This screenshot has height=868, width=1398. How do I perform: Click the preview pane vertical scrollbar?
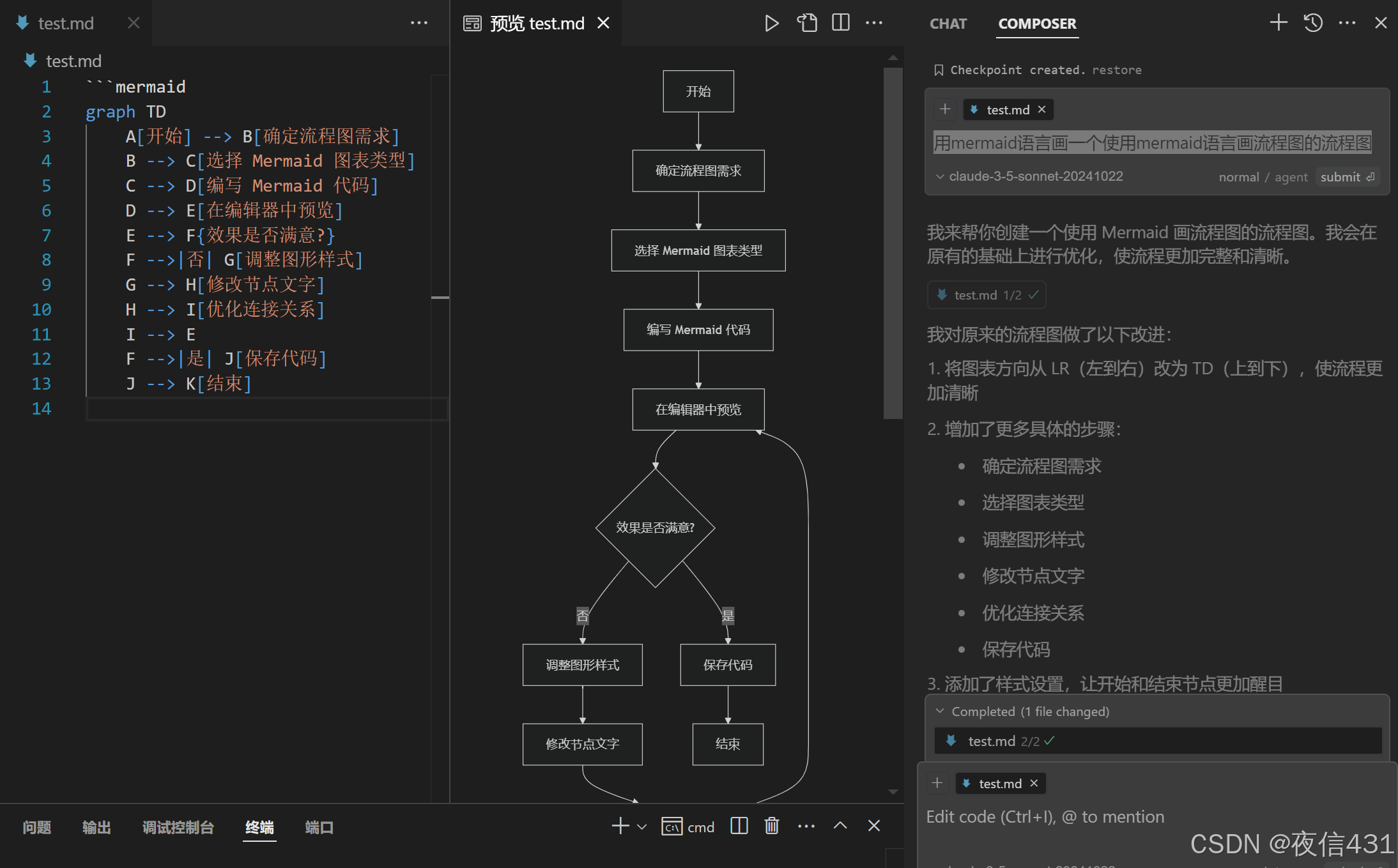(893, 243)
